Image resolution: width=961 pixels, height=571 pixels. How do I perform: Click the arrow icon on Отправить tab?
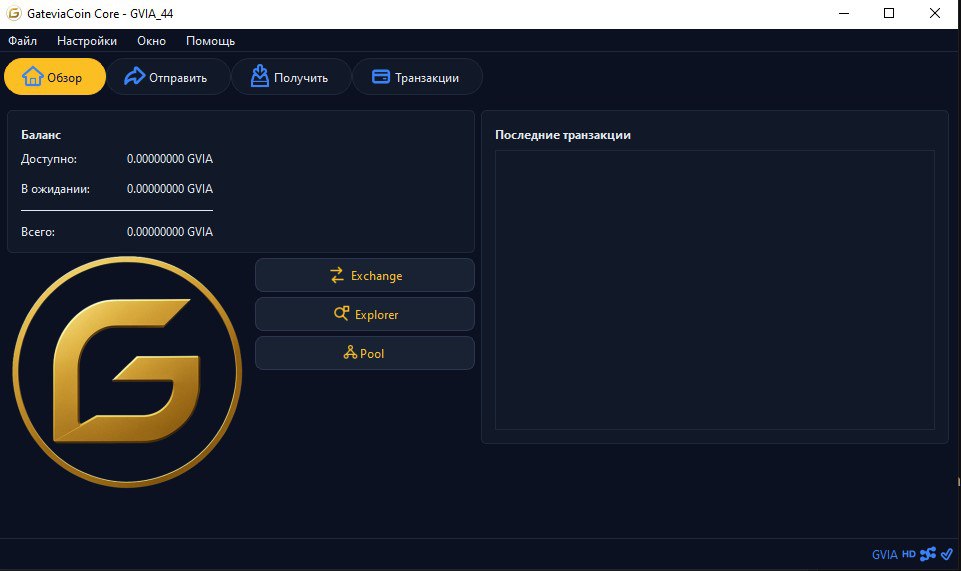point(134,77)
